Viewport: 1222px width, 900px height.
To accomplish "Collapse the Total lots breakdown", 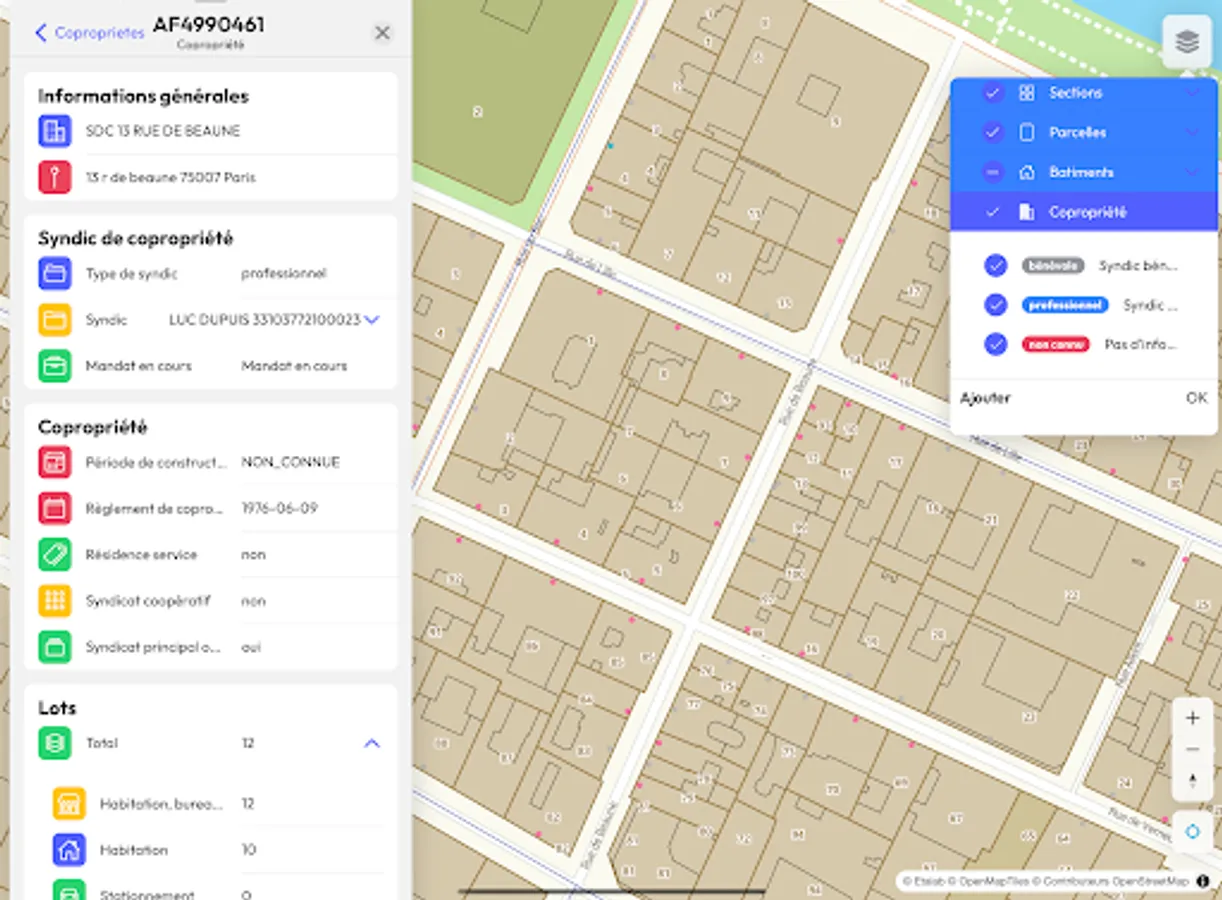I will pyautogui.click(x=372, y=743).
